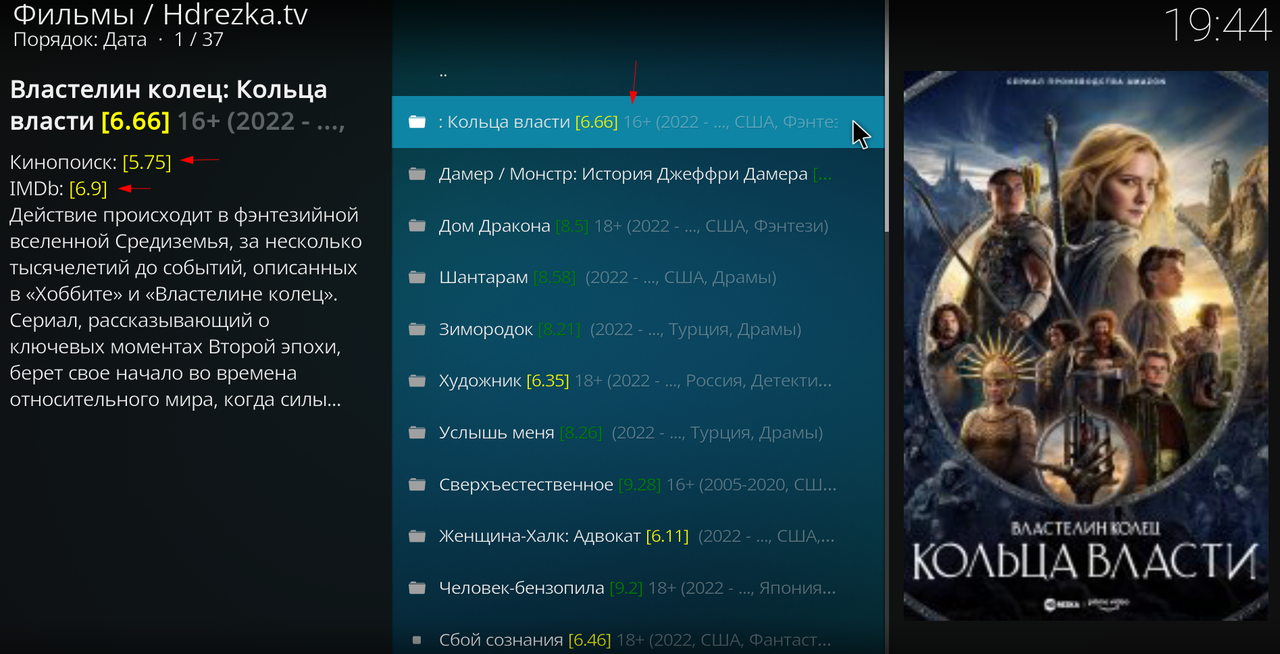Screen dimensions: 1280x654
Task: Open Человек-бензопила entry
Action: (x=638, y=588)
